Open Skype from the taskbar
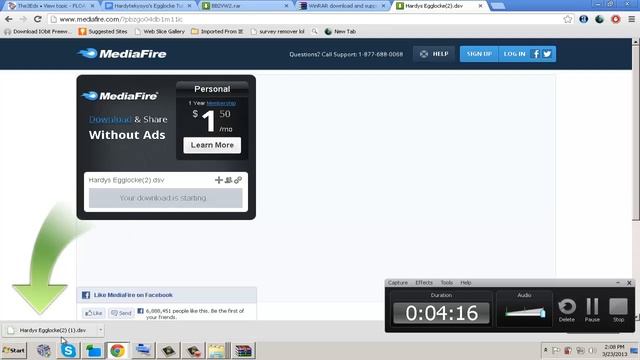This screenshot has width=640, height=360. pos(68,350)
